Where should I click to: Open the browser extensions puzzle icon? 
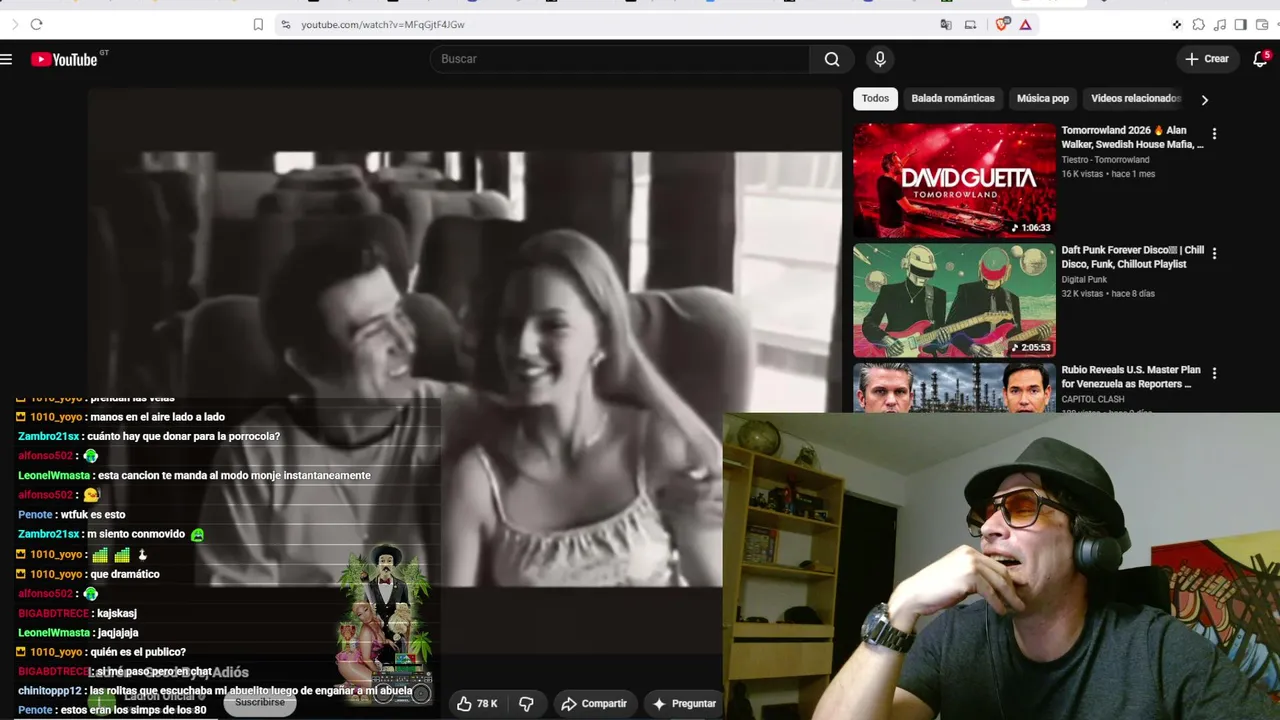1198,24
